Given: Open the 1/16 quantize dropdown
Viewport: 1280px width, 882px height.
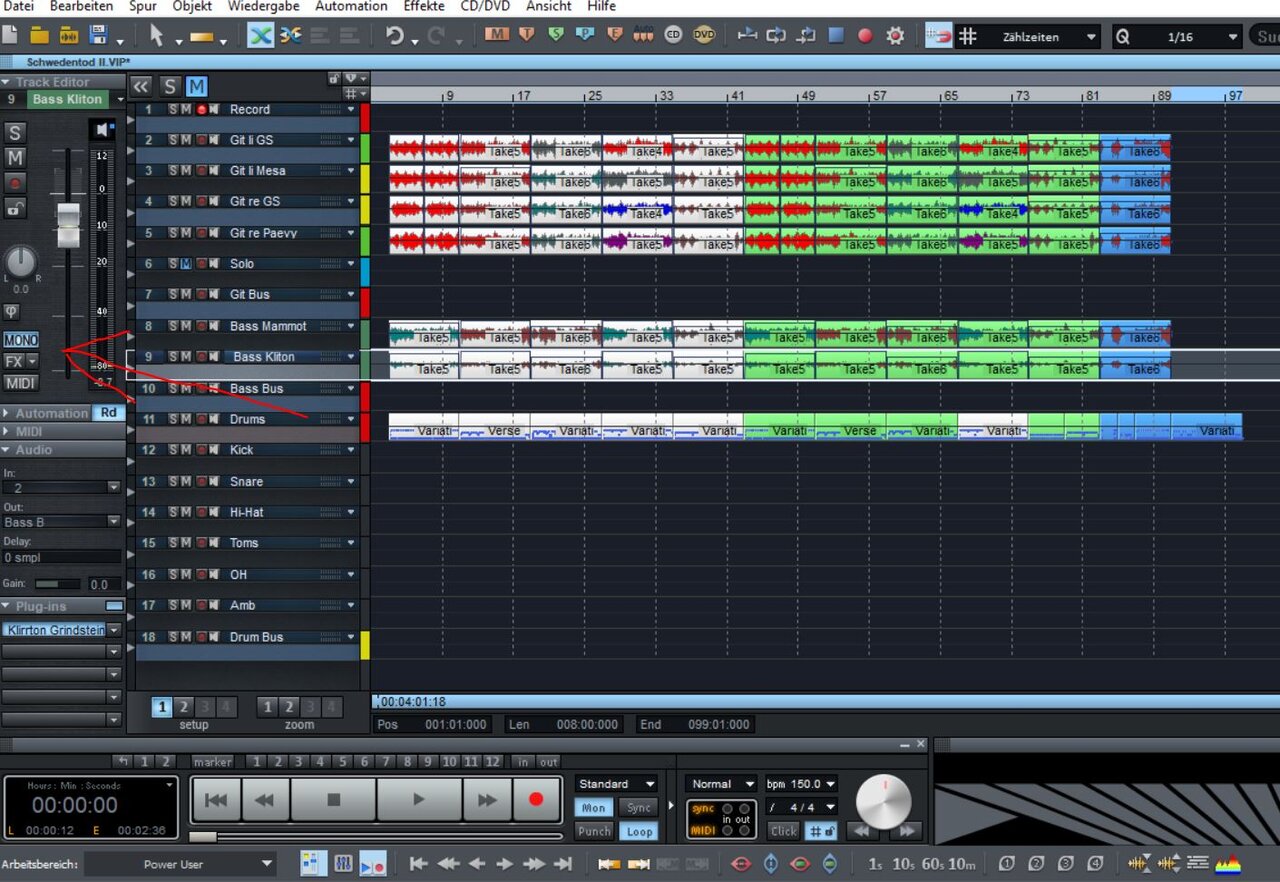Looking at the screenshot, I should pos(1179,37).
